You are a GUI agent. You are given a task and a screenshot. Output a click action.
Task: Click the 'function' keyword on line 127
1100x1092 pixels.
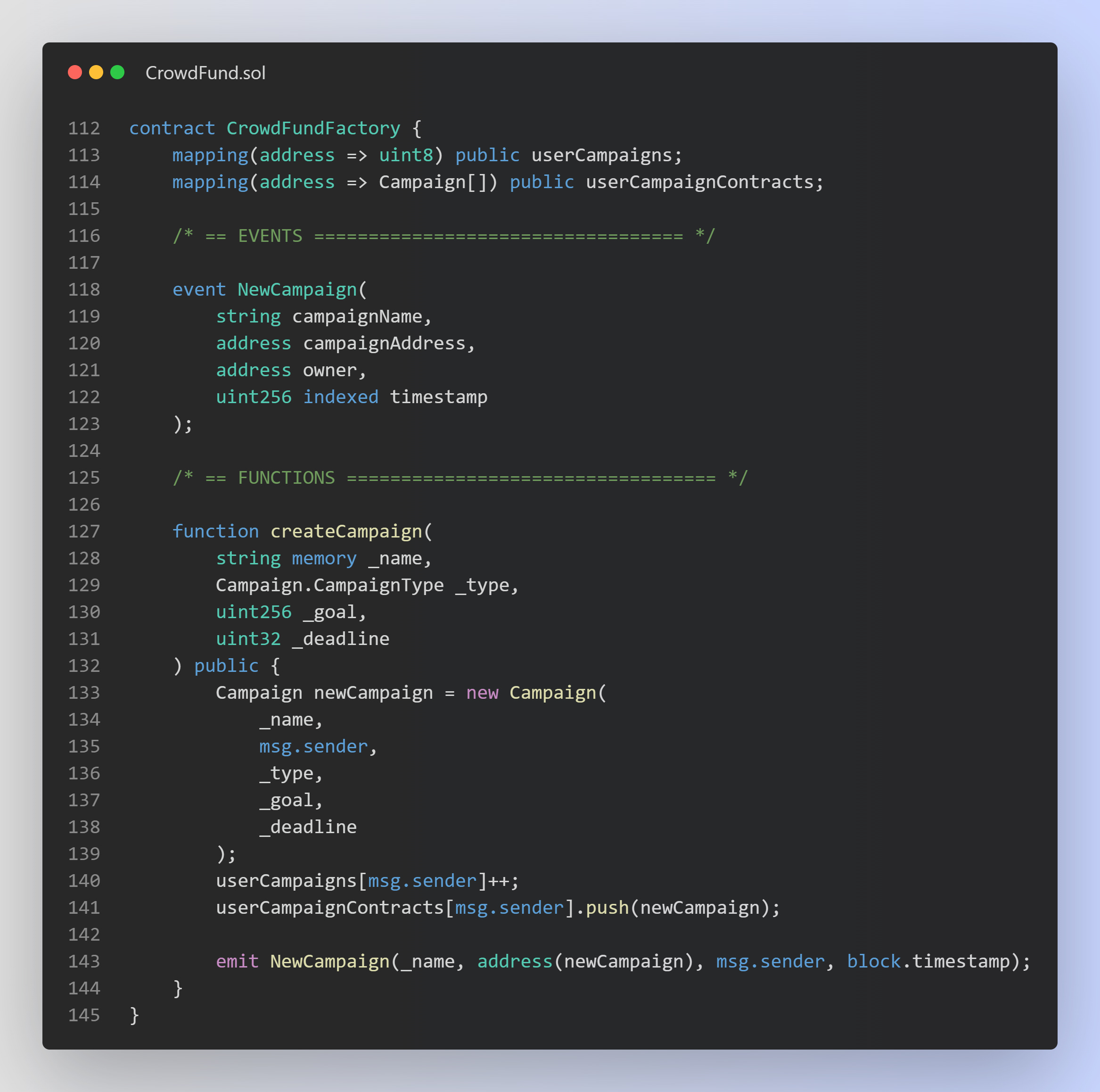pos(215,531)
